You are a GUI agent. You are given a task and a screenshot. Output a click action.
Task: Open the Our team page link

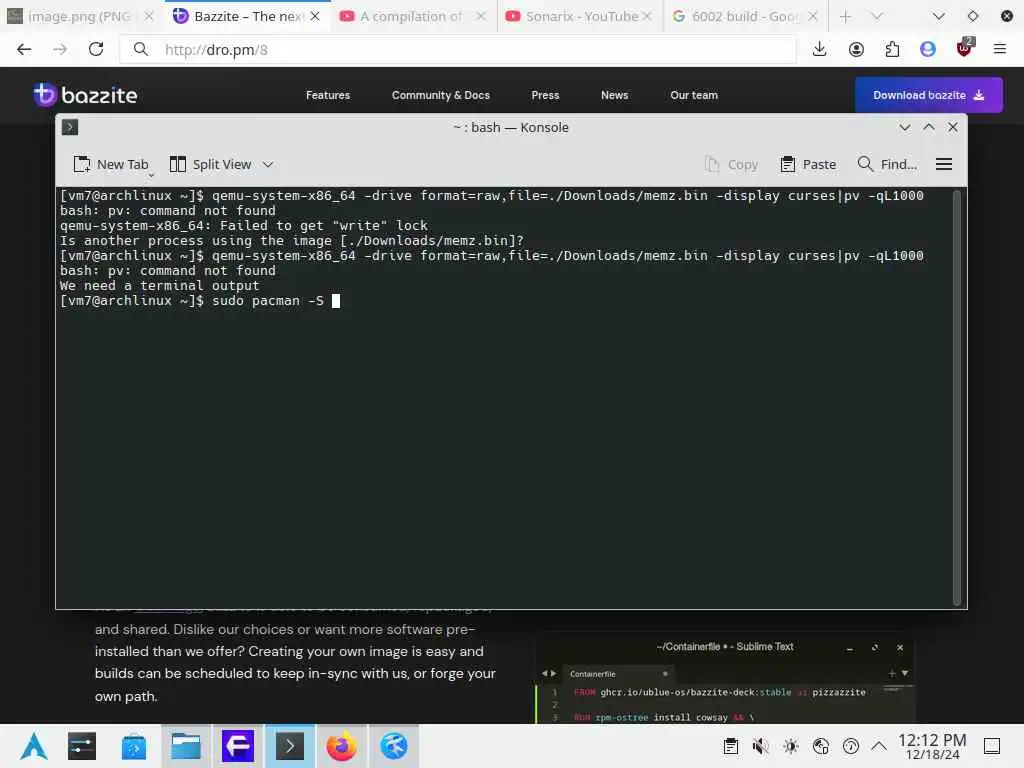click(x=694, y=95)
